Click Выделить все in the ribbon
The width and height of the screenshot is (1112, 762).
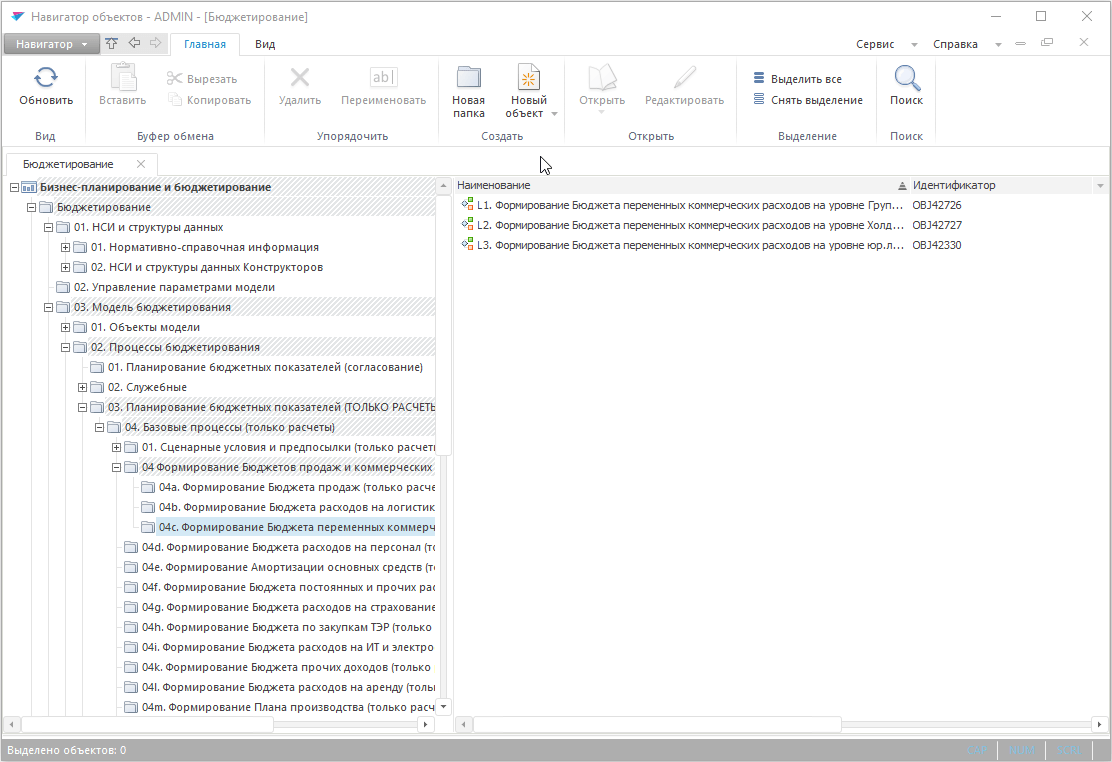point(805,79)
